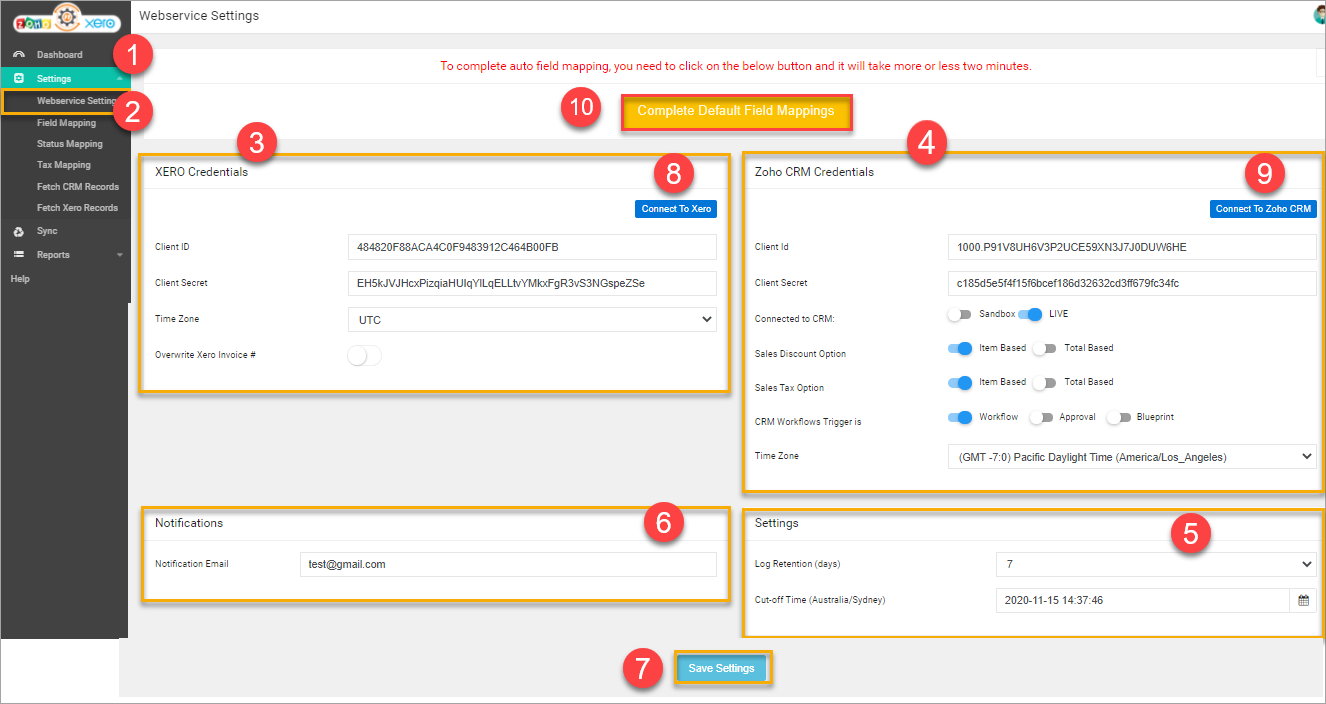This screenshot has height=704, width=1326.
Task: Click the Zoho CRM Client Id field
Action: pyautogui.click(x=1132, y=247)
